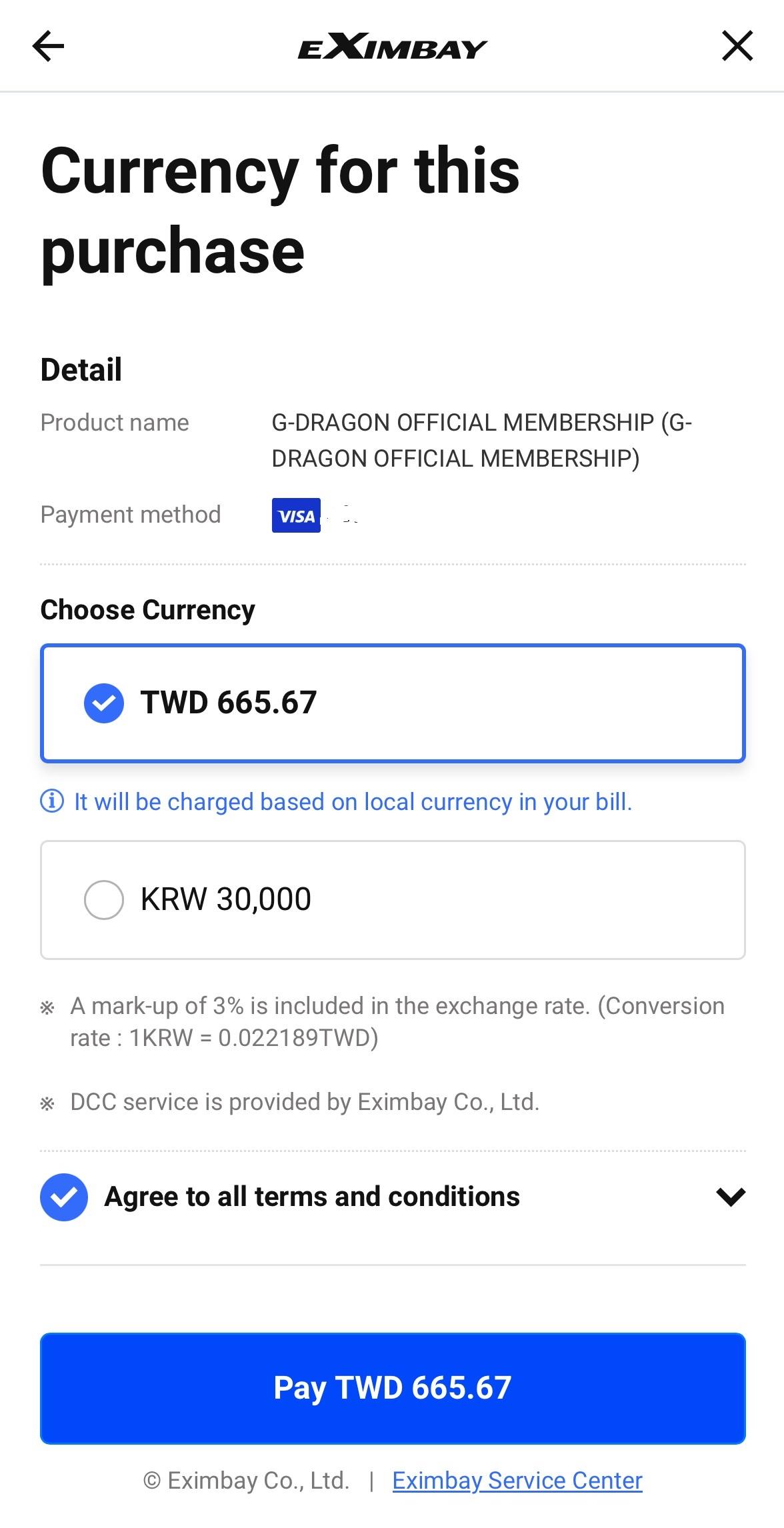Viewport: 784px width, 1528px height.
Task: Toggle Agree to all terms checkbox
Action: [64, 1197]
